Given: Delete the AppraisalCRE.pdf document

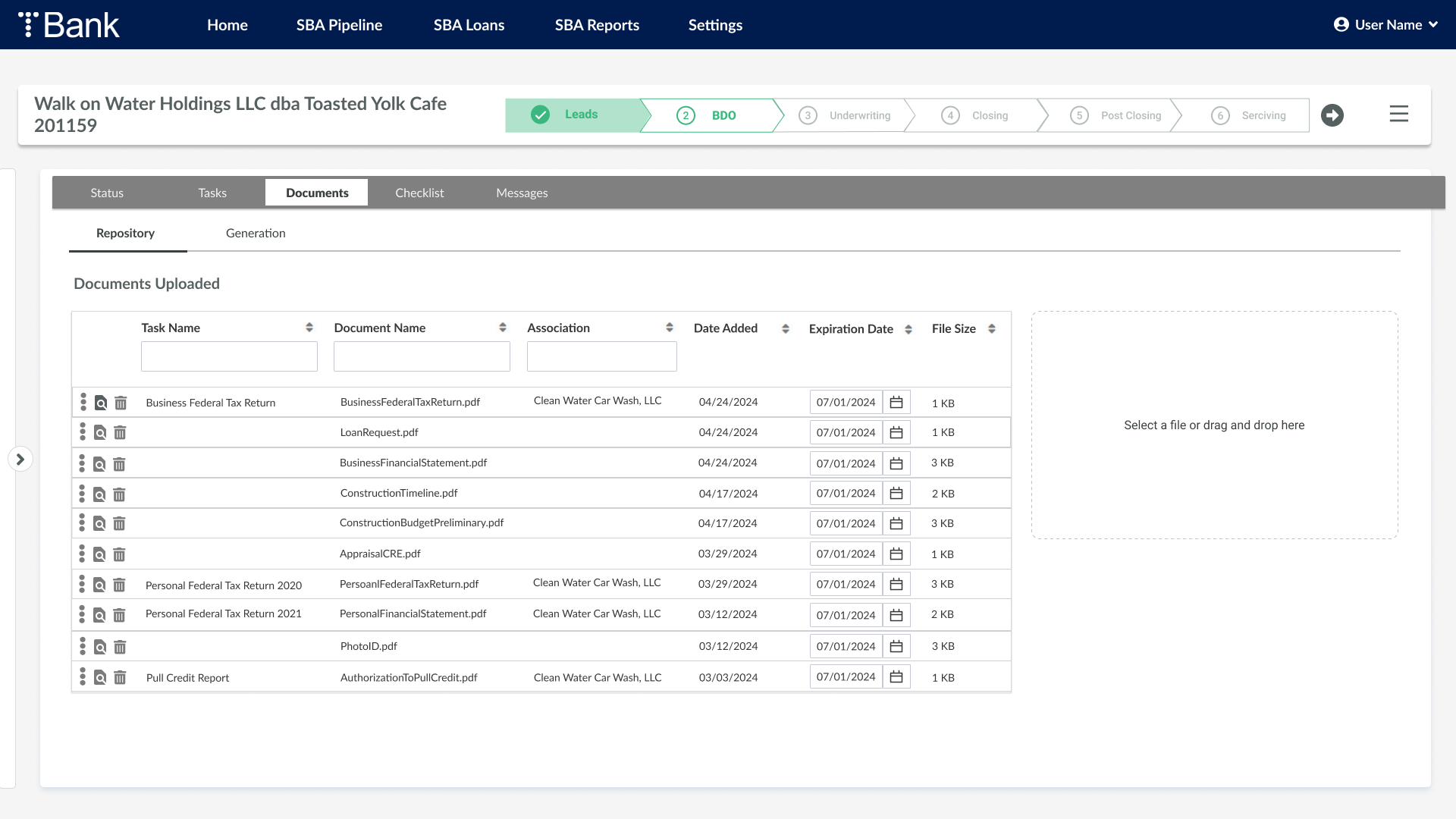Looking at the screenshot, I should click(x=120, y=554).
